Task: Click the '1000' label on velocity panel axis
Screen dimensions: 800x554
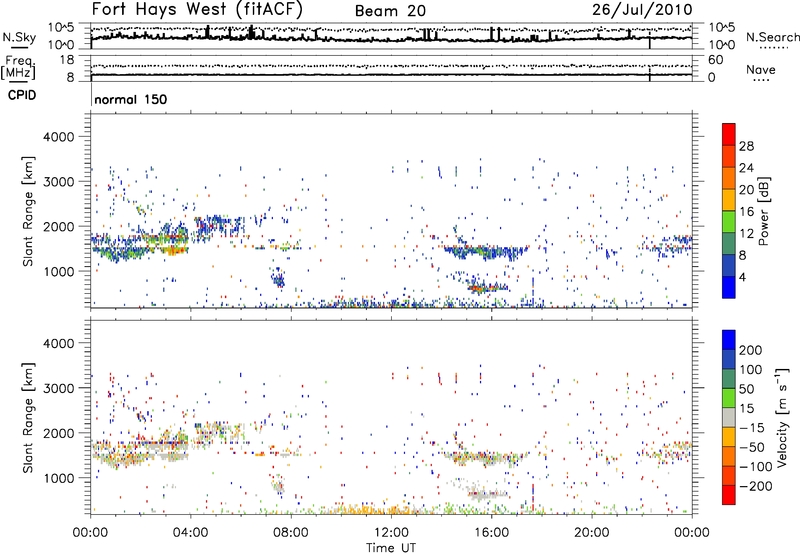Action: pos(59,478)
